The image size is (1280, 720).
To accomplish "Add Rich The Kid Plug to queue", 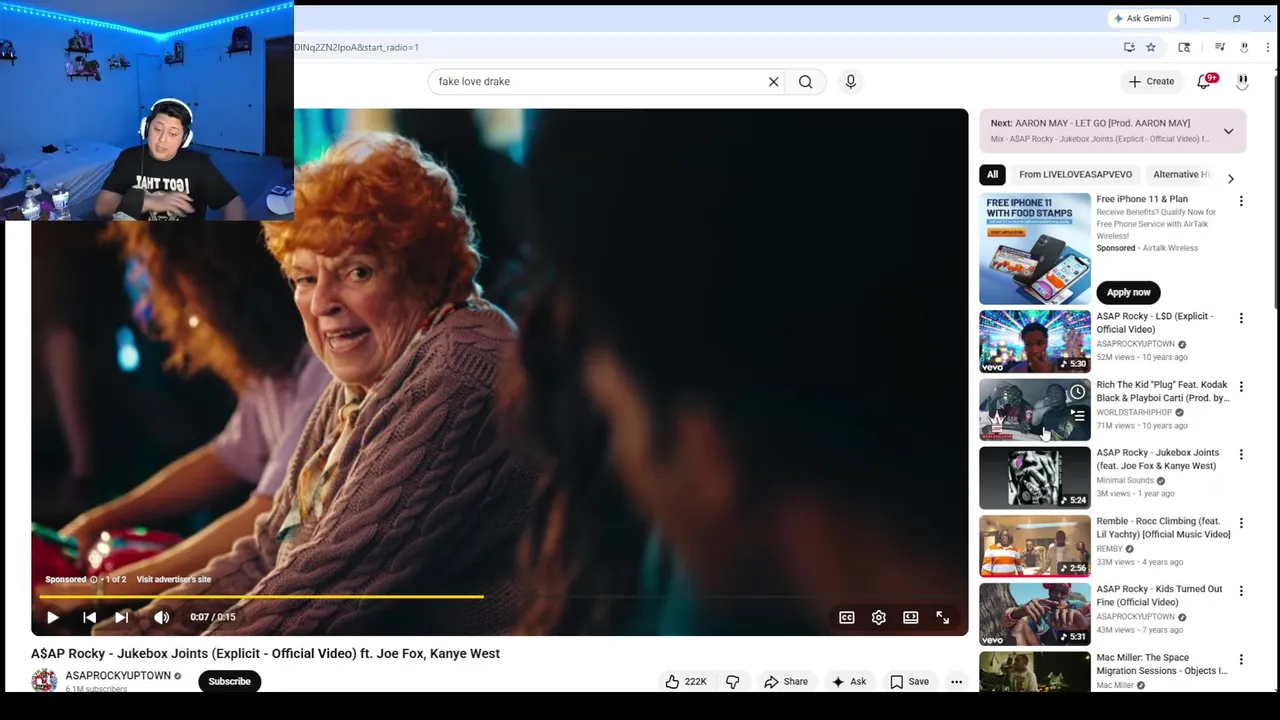I will pos(1077,415).
